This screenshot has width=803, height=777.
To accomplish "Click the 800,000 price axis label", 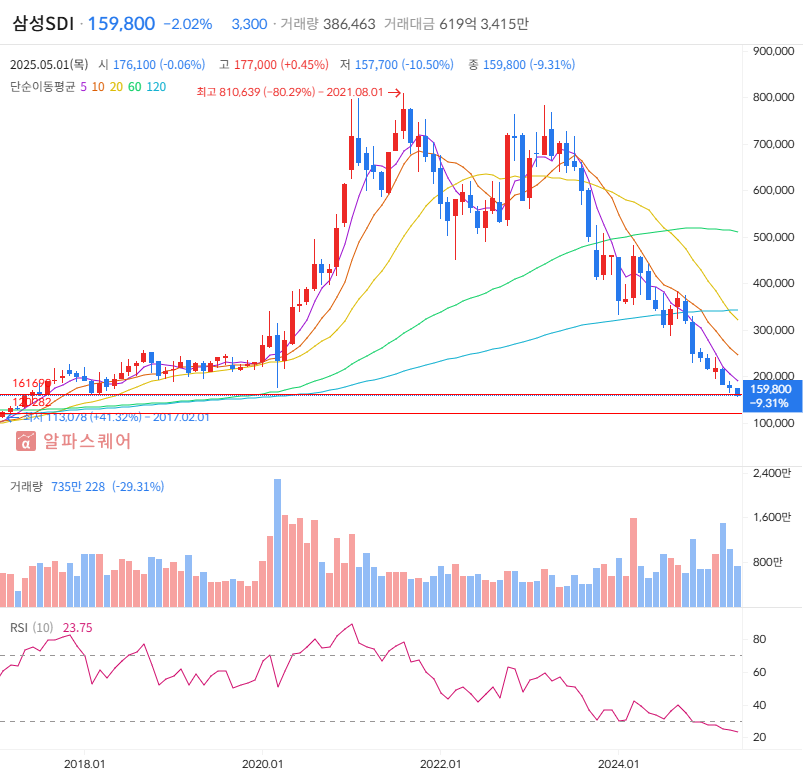I will click(x=773, y=97).
